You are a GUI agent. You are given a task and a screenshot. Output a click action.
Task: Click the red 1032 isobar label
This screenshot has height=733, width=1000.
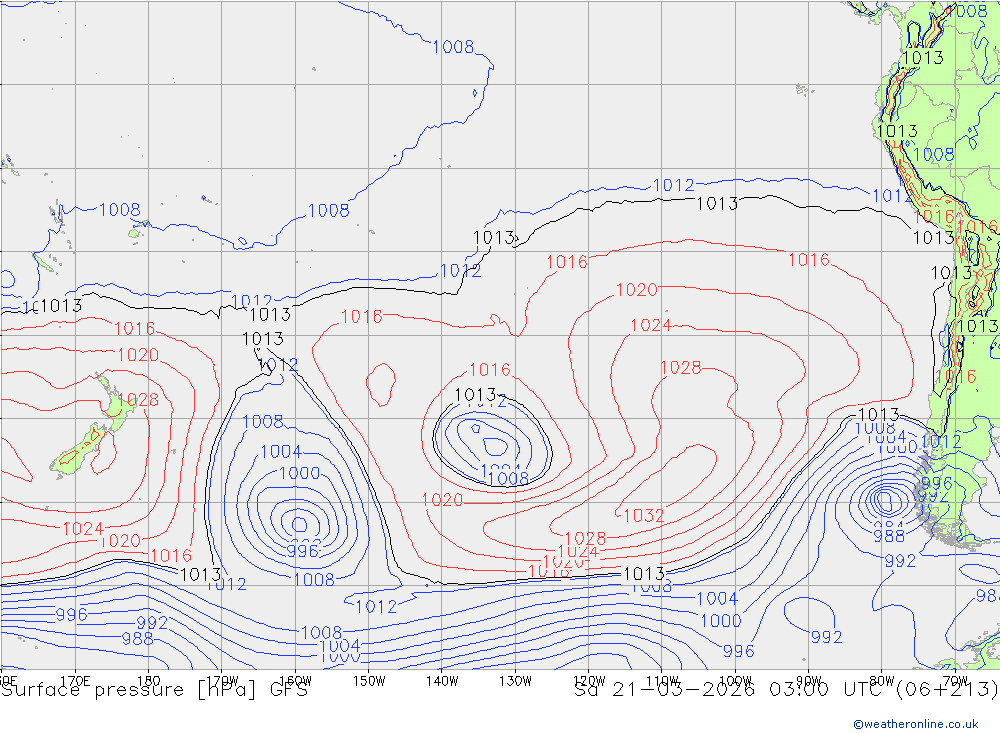tap(643, 515)
